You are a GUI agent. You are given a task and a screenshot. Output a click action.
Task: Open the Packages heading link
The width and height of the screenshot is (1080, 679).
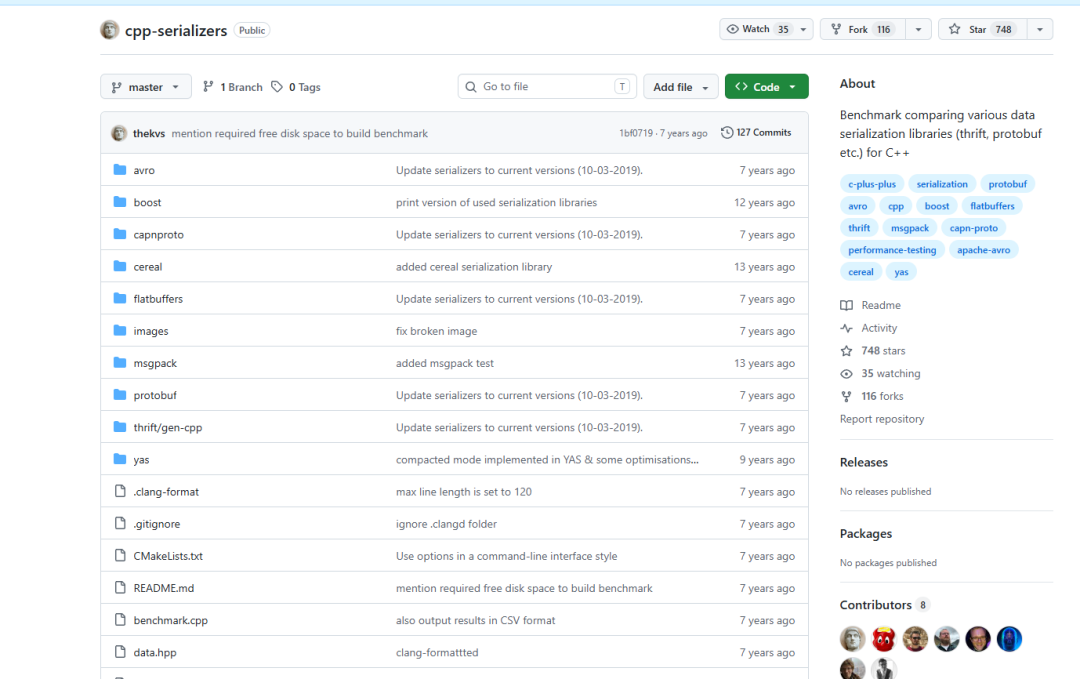[x=866, y=534]
